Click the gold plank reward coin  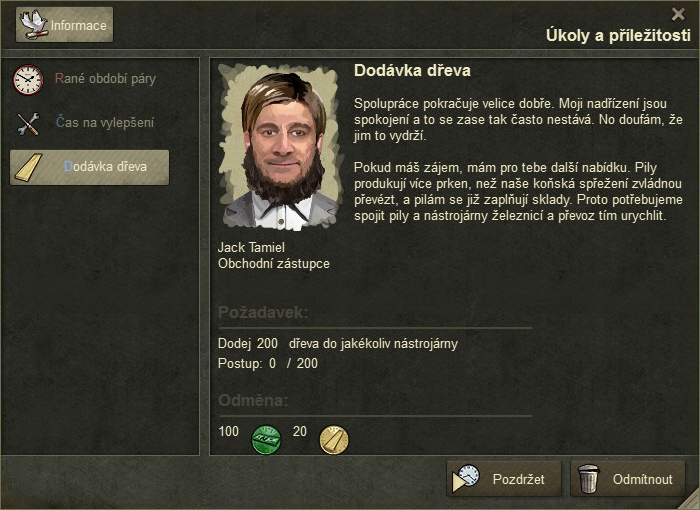(334, 439)
